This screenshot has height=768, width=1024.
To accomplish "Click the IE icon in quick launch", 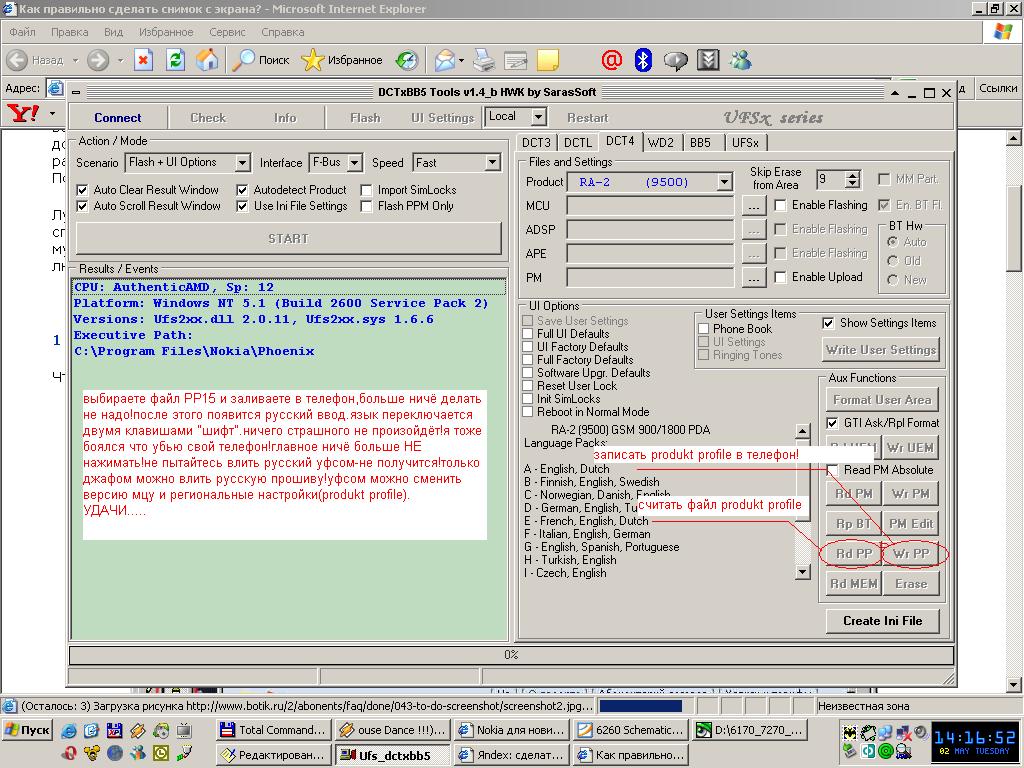I will coord(69,730).
